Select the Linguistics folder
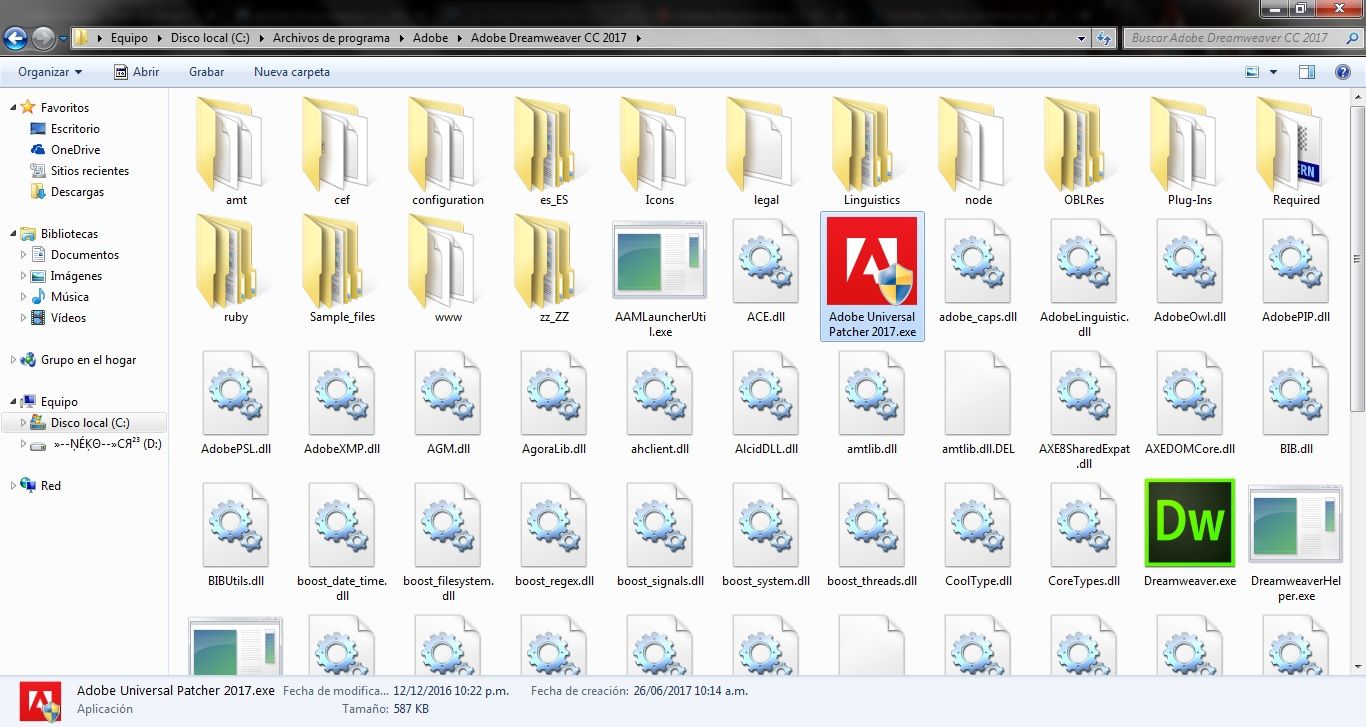This screenshot has height=727, width=1366. tap(872, 151)
